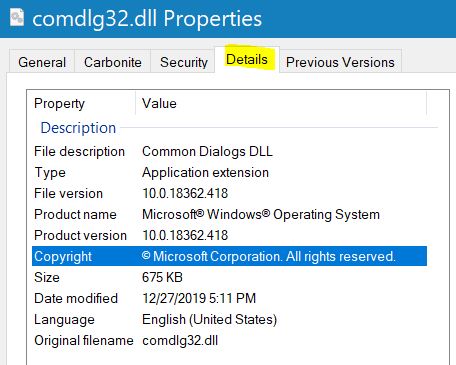
Task: Select the Security tab
Action: 183,61
